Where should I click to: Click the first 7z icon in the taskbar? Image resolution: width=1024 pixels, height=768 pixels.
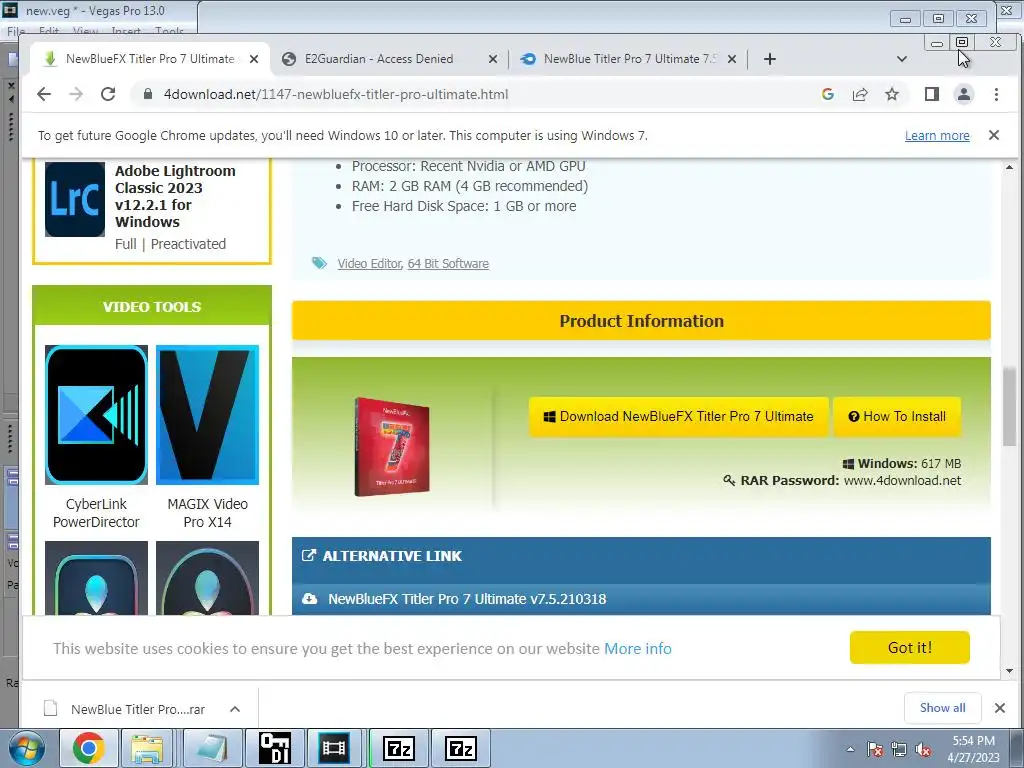pyautogui.click(x=399, y=748)
